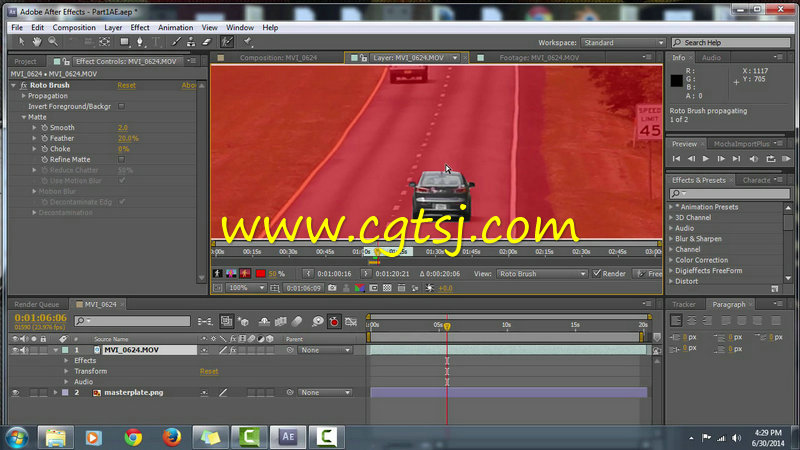Open the Workspace Standard dropdown
This screenshot has height=450, width=800.
pos(623,43)
